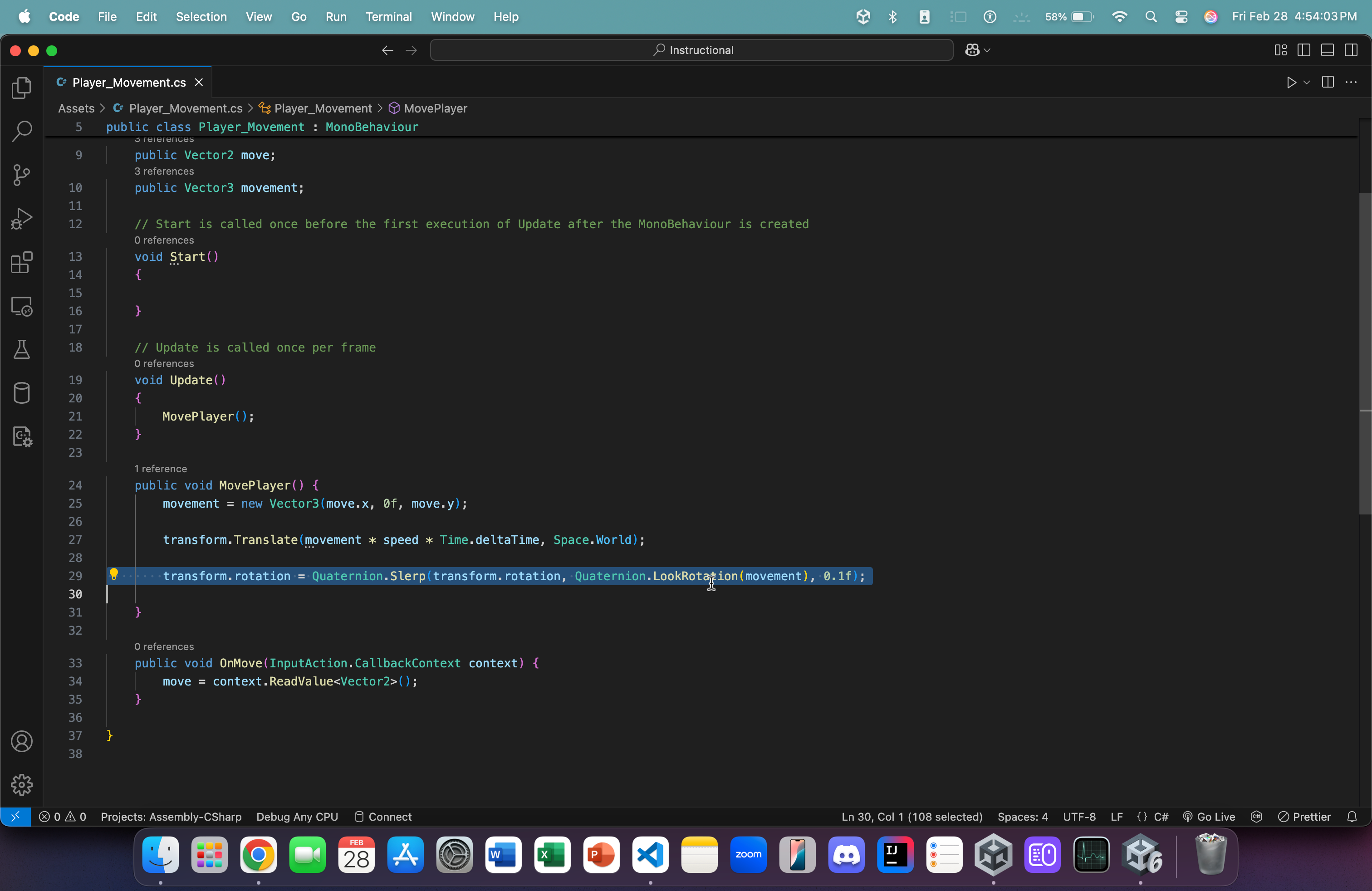Open the Testing flask view
The image size is (1372, 891).
(x=21, y=349)
